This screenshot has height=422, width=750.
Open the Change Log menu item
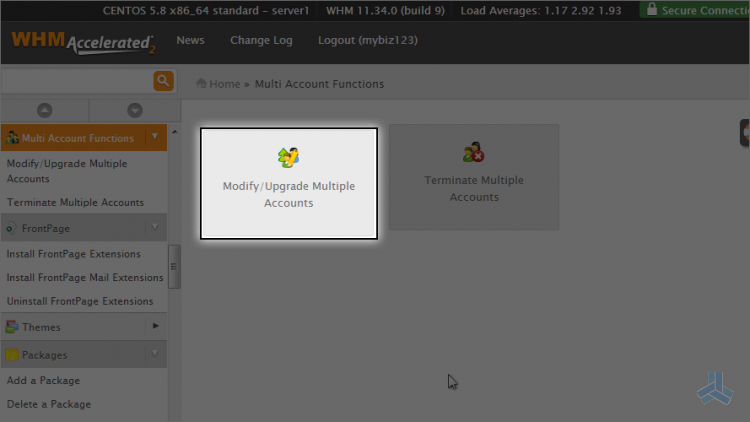click(261, 41)
